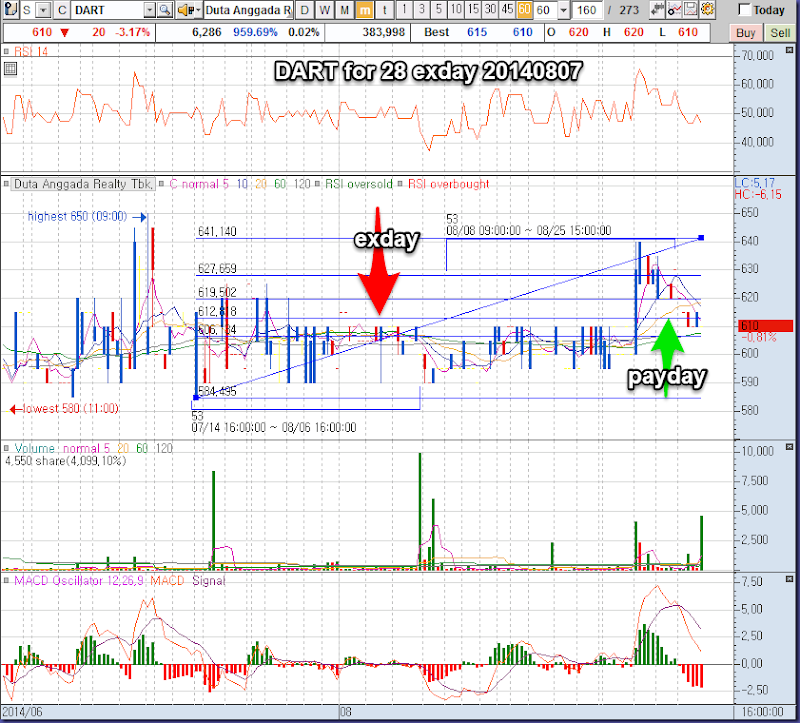The image size is (800, 723).
Task: Click the save chart layout icon
Action: point(691,9)
